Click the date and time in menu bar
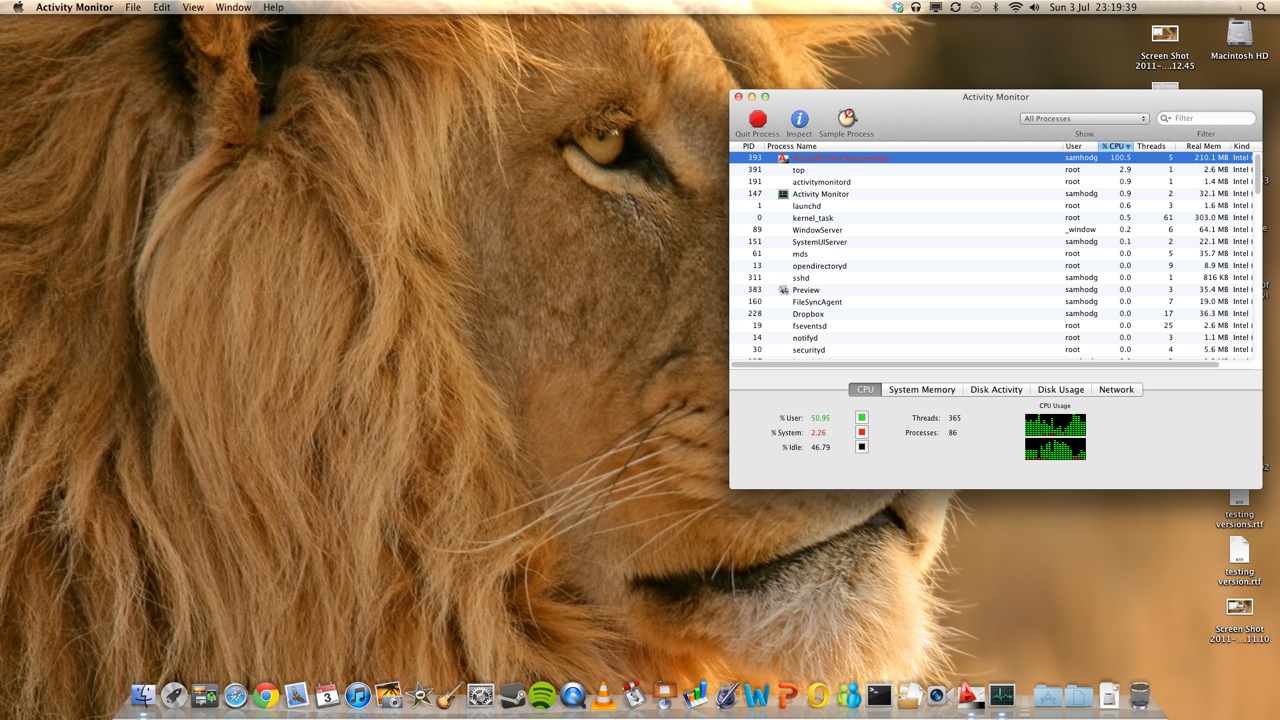The image size is (1280, 720). pos(1093,7)
